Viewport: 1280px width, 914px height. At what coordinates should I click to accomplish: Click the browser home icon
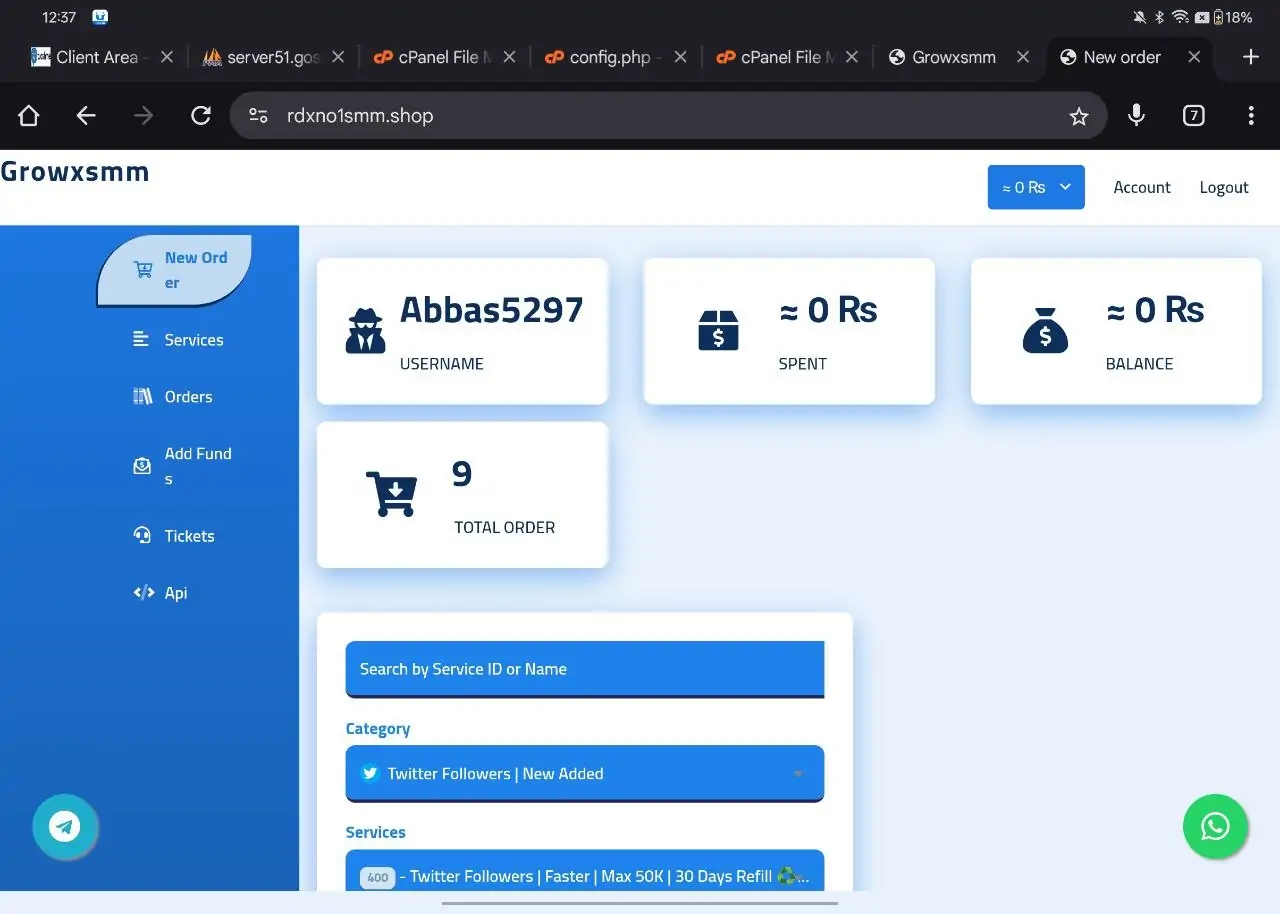point(29,116)
